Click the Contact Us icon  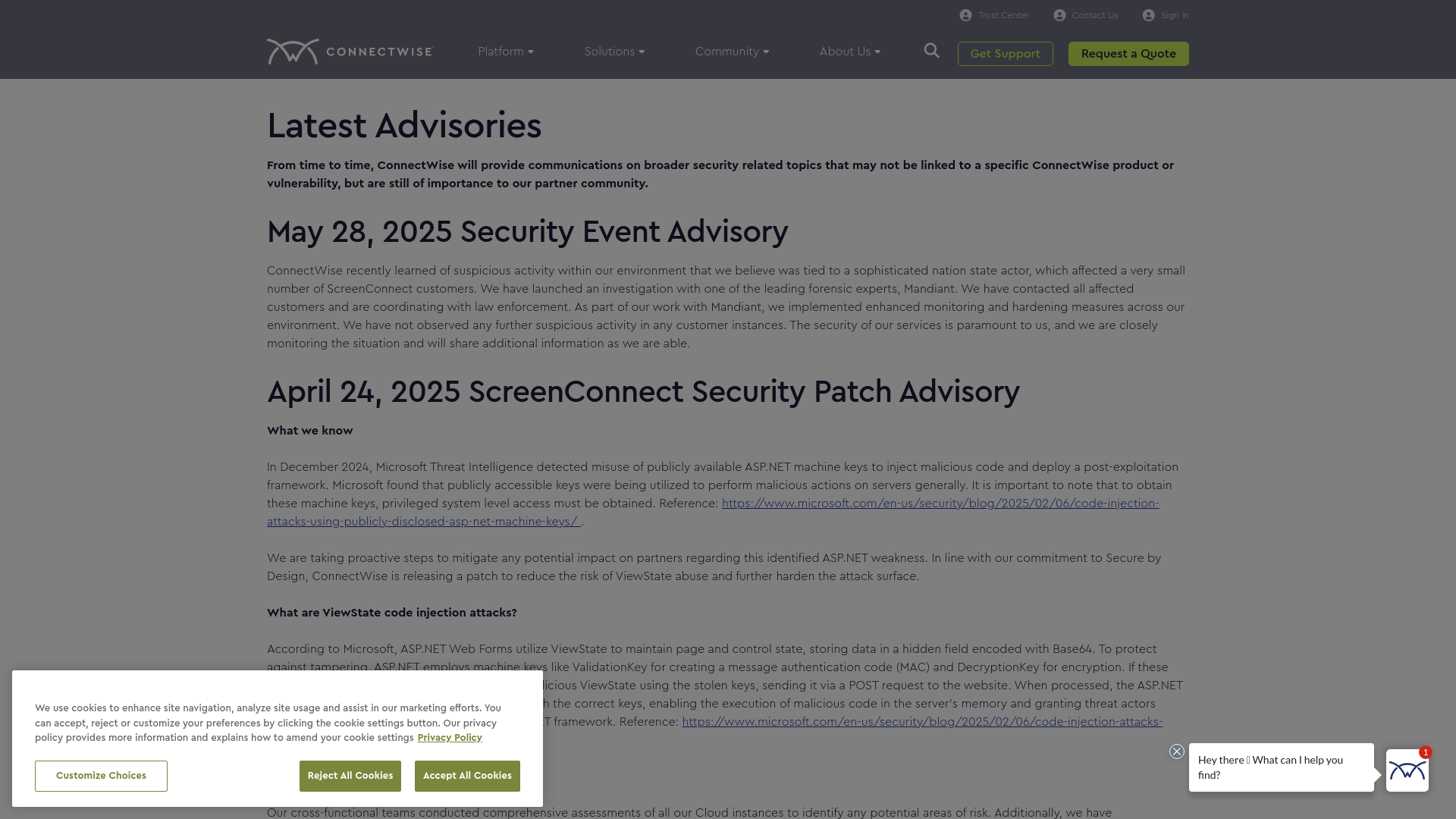[1059, 15]
